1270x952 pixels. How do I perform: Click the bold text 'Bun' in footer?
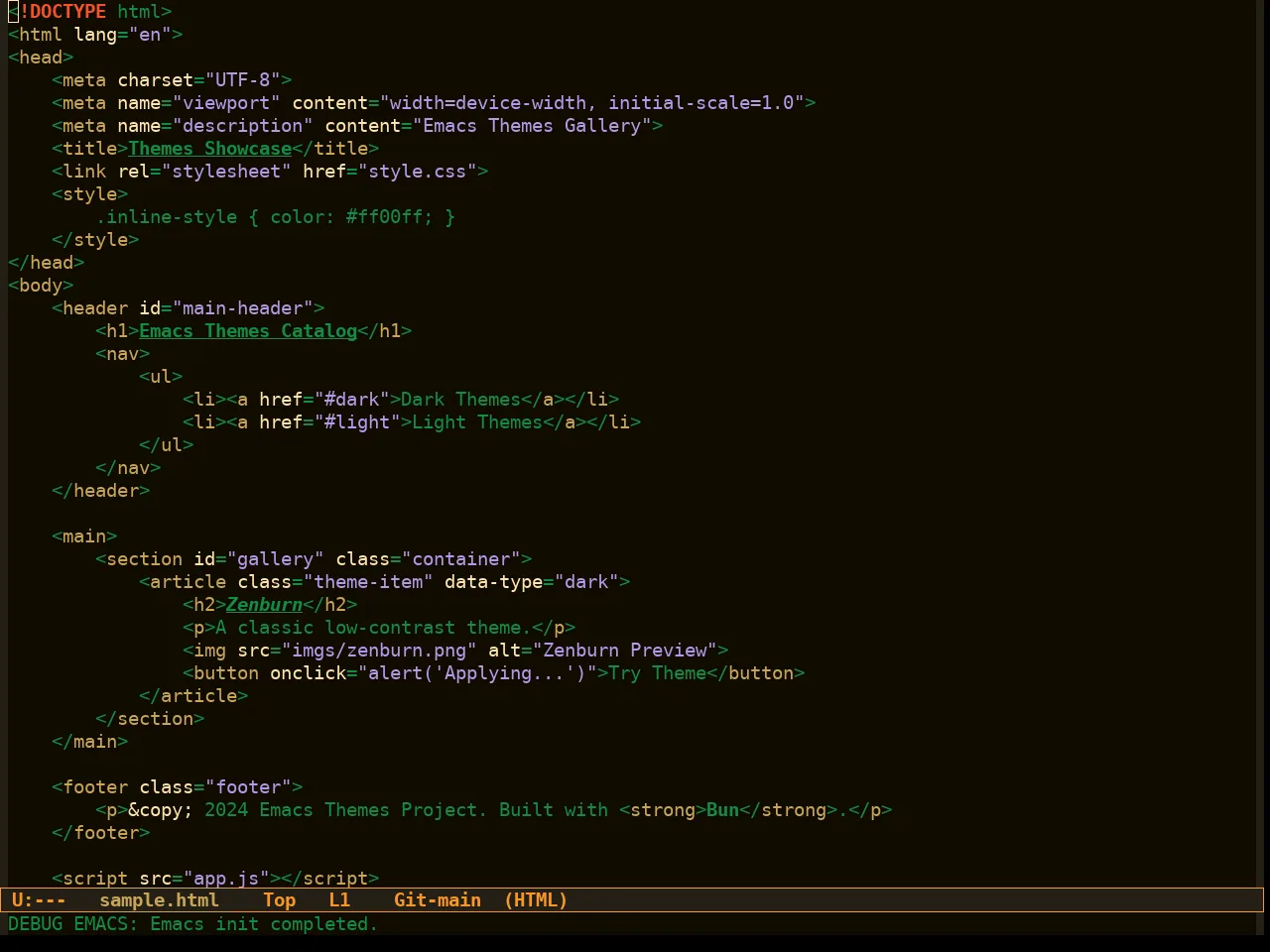pos(723,810)
